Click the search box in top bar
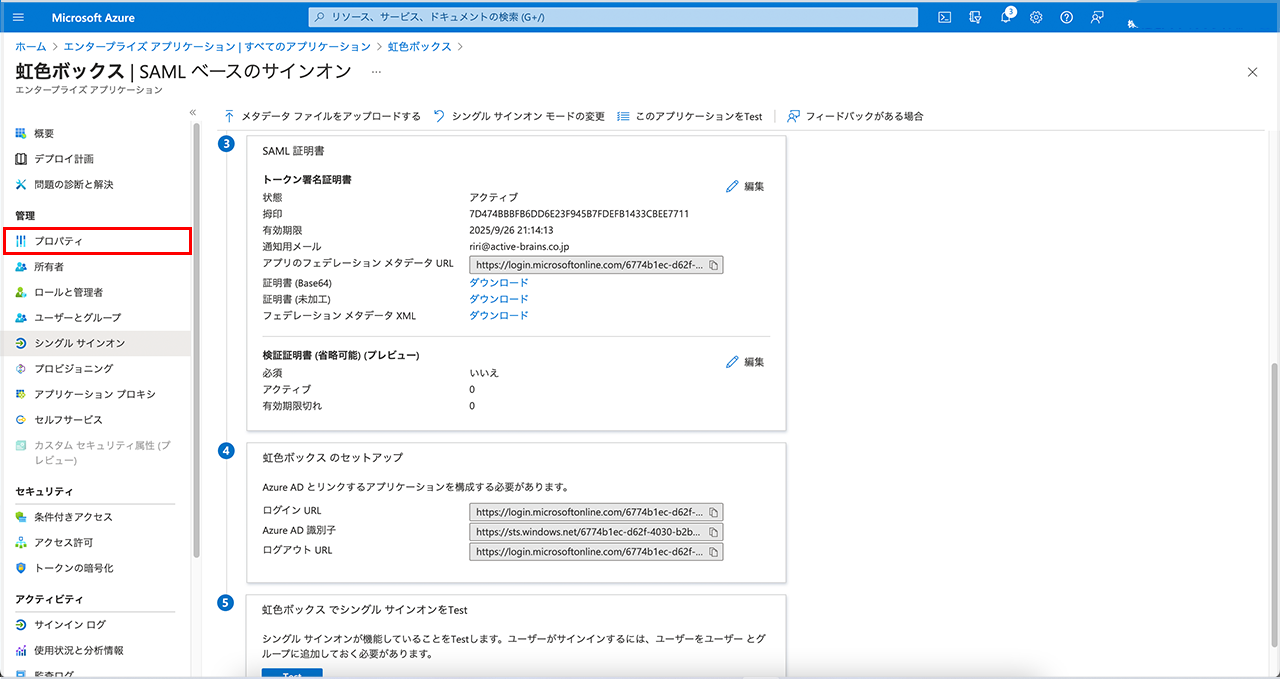The height and width of the screenshot is (679, 1280). point(612,17)
